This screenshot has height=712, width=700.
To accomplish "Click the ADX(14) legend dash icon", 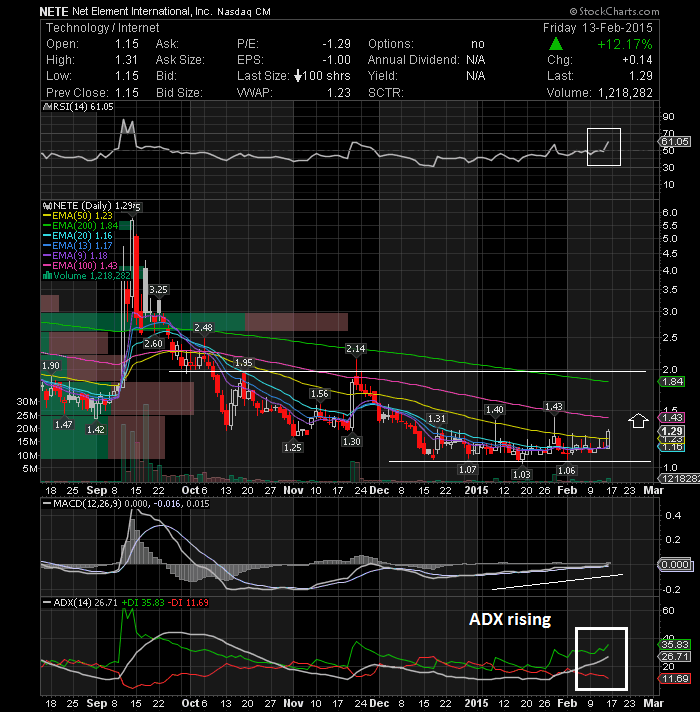I will tap(46, 603).
